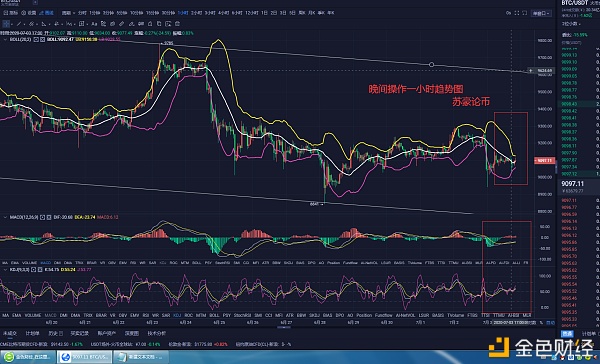Click the fullscreen icon at top right
The height and width of the screenshot is (364, 600).
517,13
